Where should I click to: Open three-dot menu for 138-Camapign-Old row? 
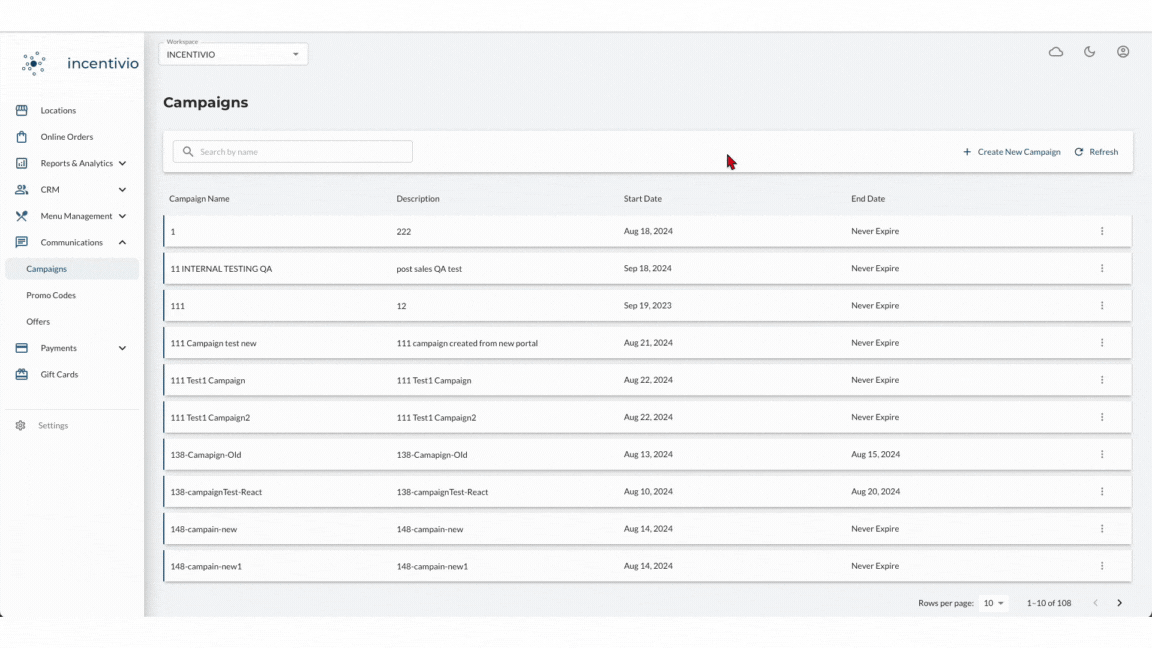(1102, 454)
